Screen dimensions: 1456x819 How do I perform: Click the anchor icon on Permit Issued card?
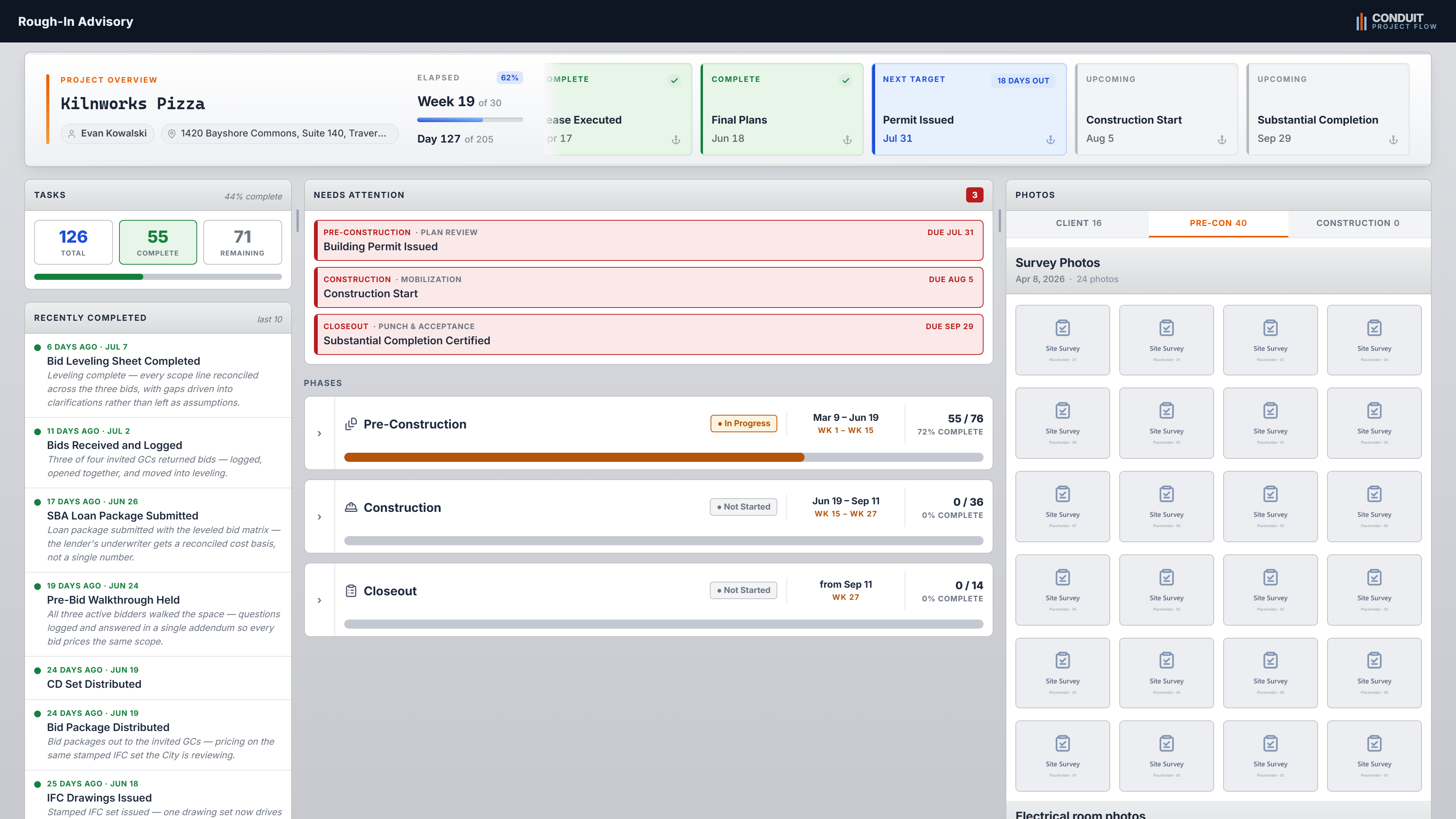pyautogui.click(x=1050, y=140)
